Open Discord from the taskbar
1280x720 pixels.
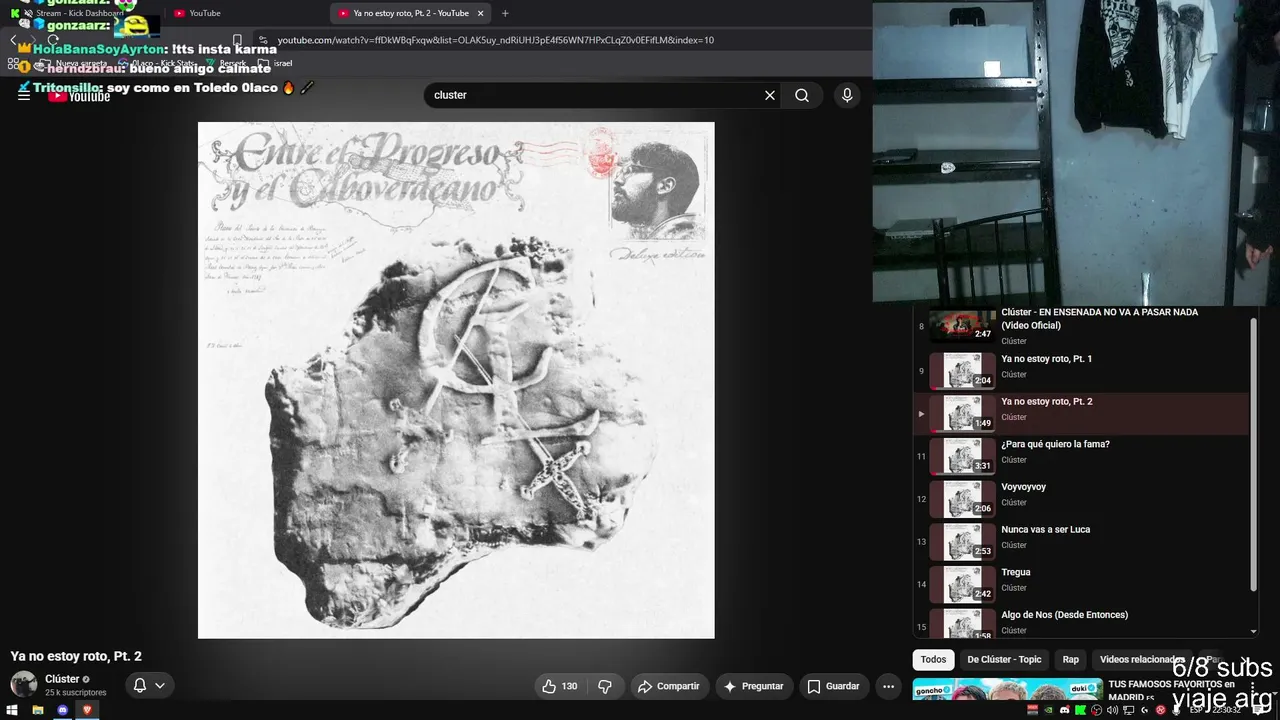[62, 710]
